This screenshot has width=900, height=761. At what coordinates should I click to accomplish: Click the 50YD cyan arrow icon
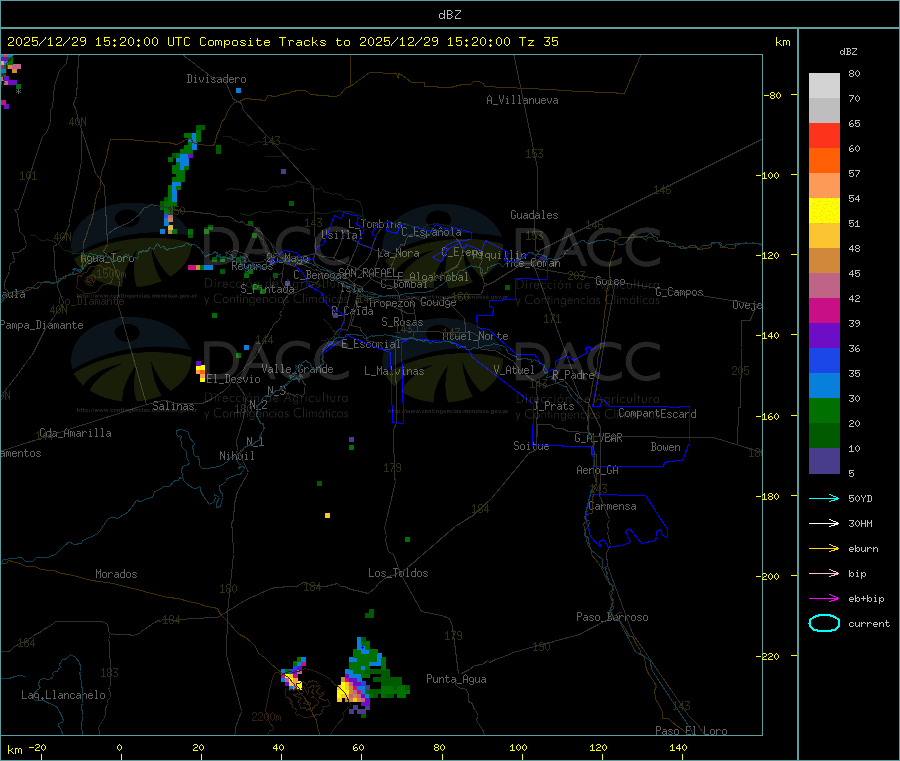coord(824,498)
